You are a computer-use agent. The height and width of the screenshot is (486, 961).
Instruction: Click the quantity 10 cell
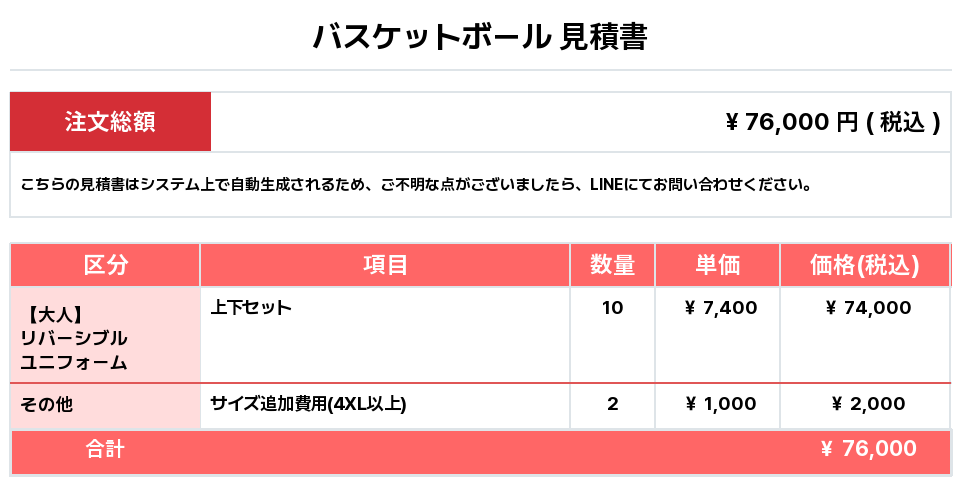tap(612, 335)
